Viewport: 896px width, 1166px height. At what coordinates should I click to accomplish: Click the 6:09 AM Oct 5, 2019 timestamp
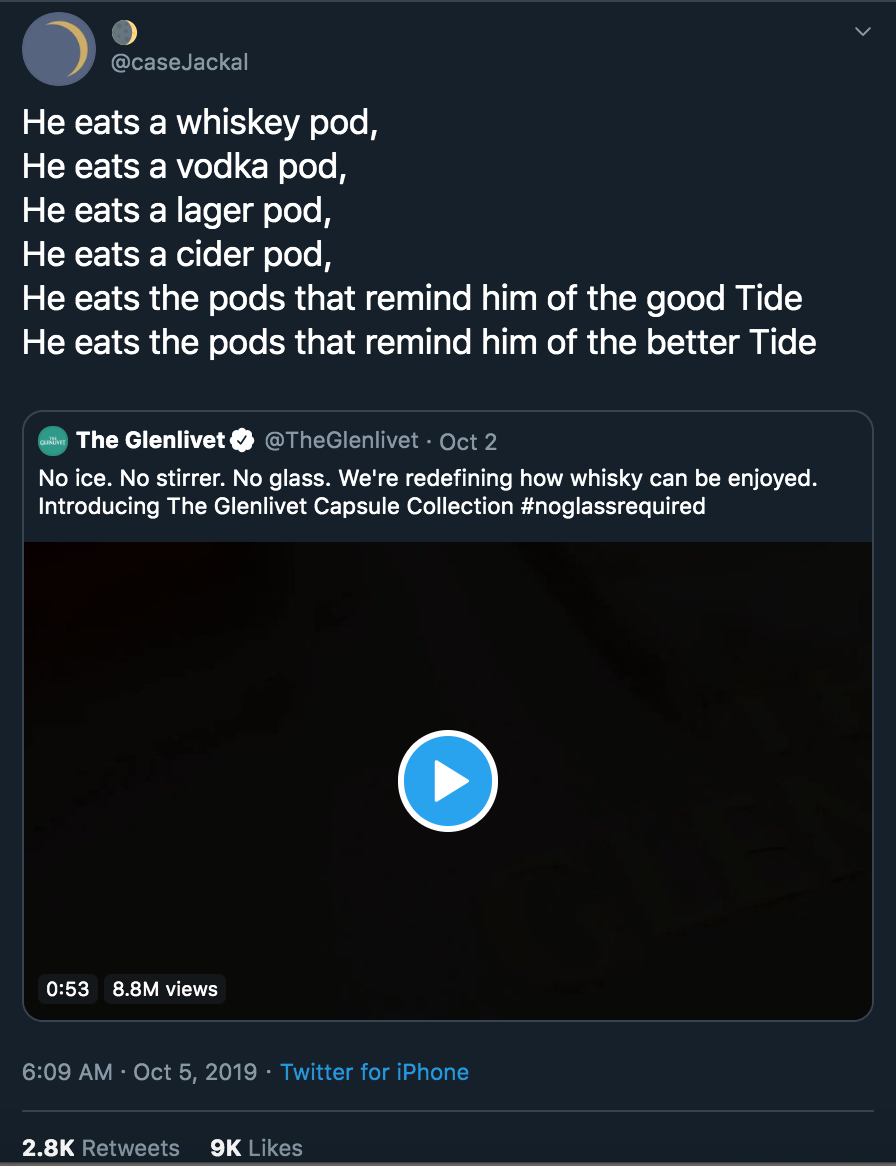(x=140, y=1072)
